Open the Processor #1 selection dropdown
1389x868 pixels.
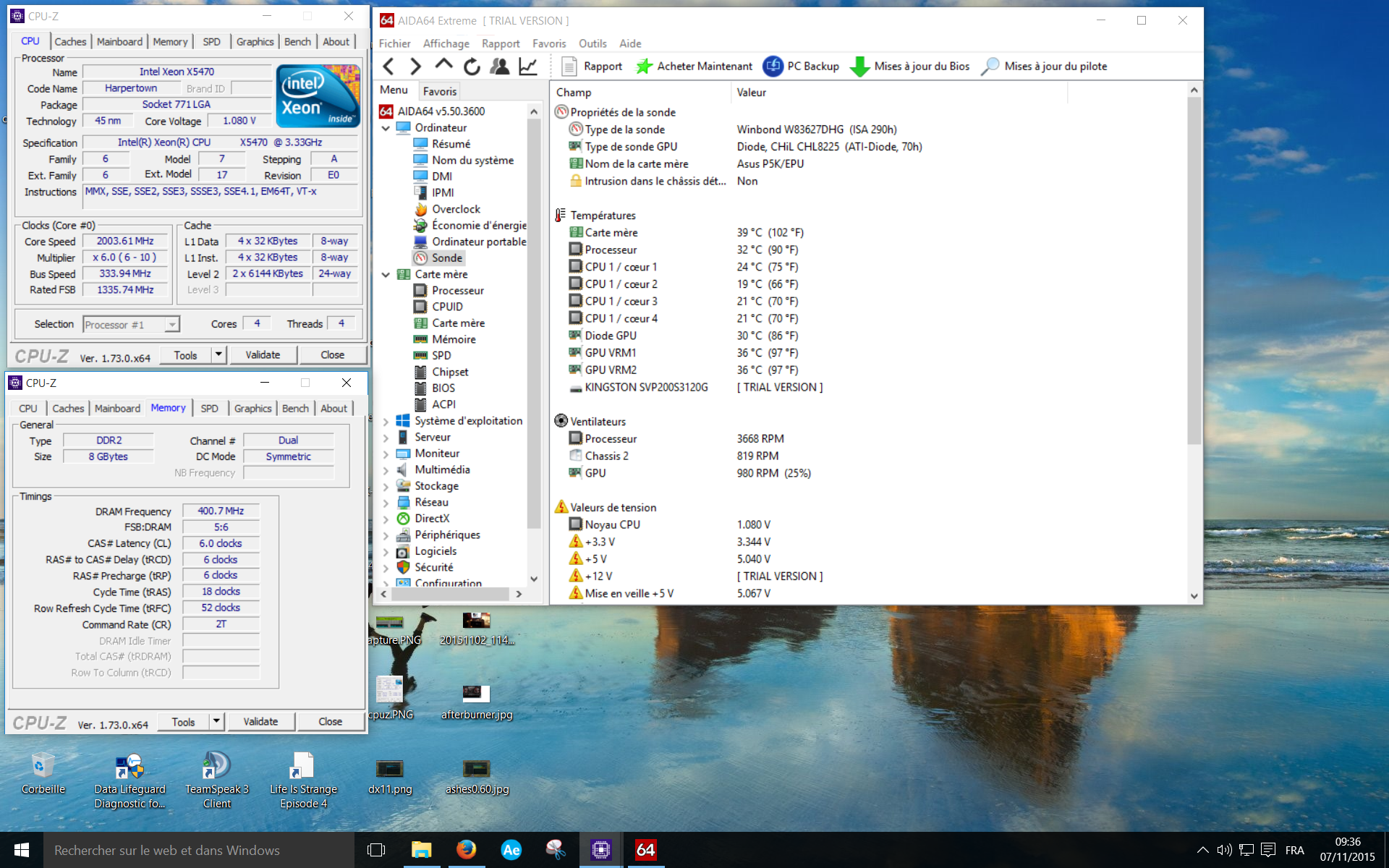click(172, 325)
